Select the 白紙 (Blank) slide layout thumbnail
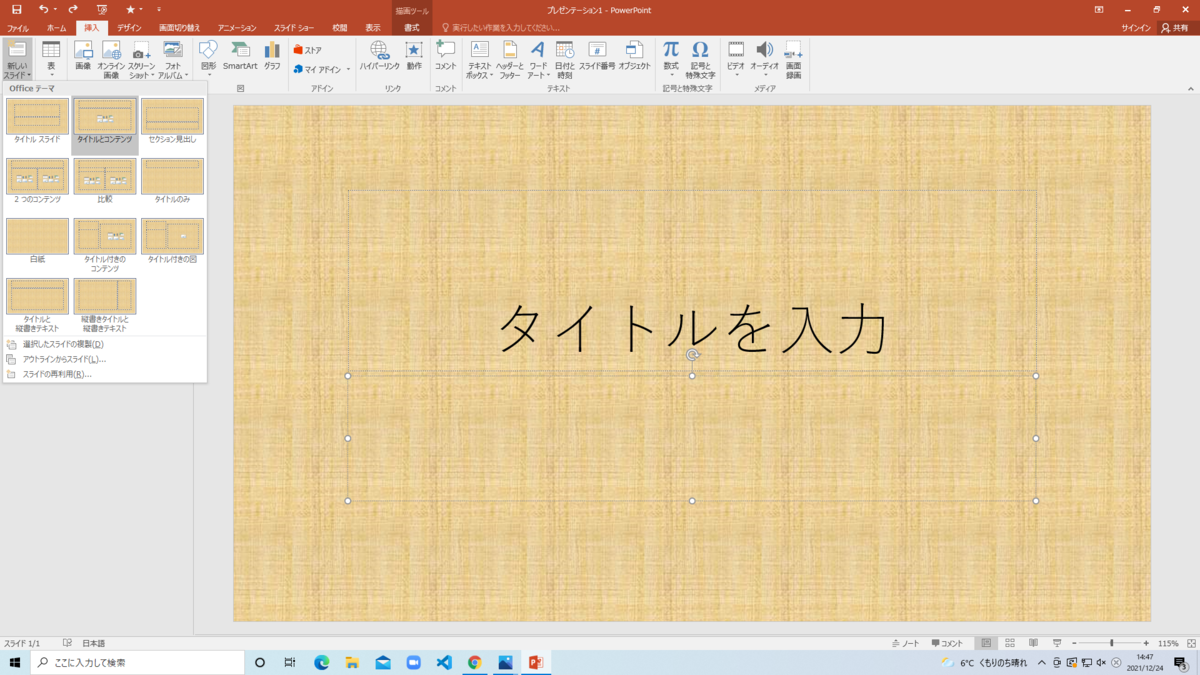This screenshot has width=1200, height=675. pos(37,235)
